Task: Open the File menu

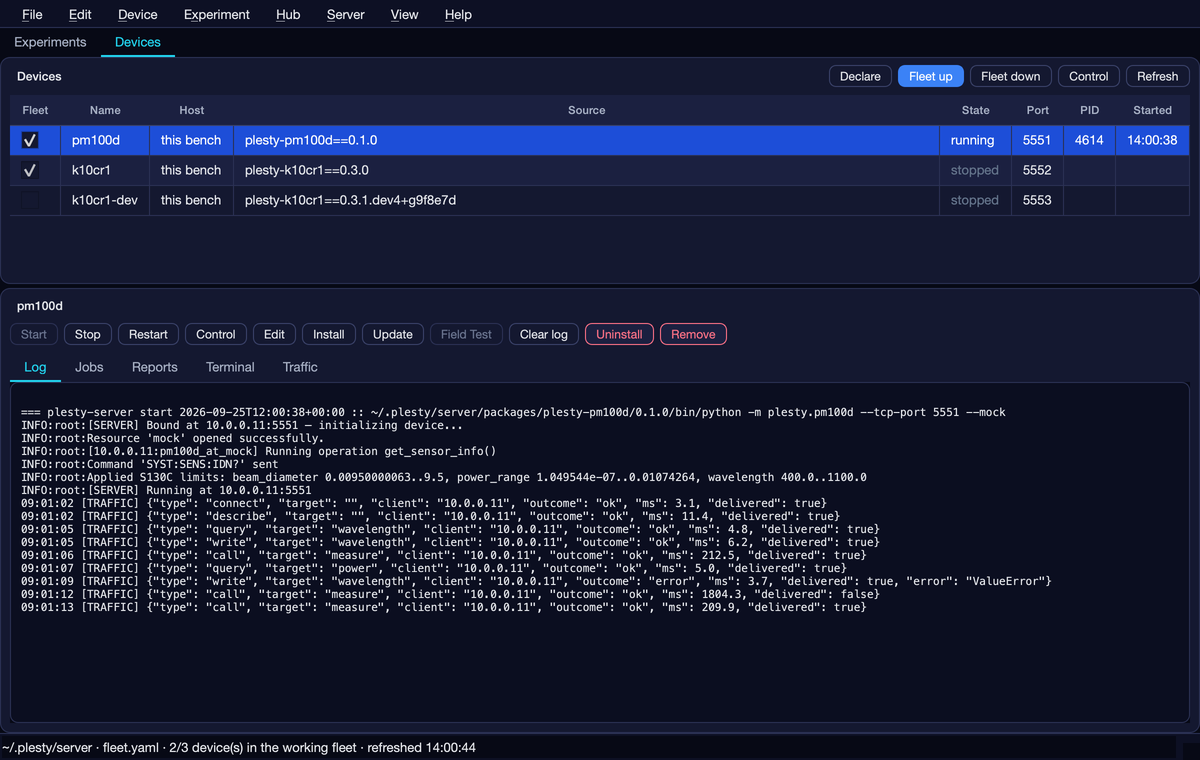Action: click(32, 14)
